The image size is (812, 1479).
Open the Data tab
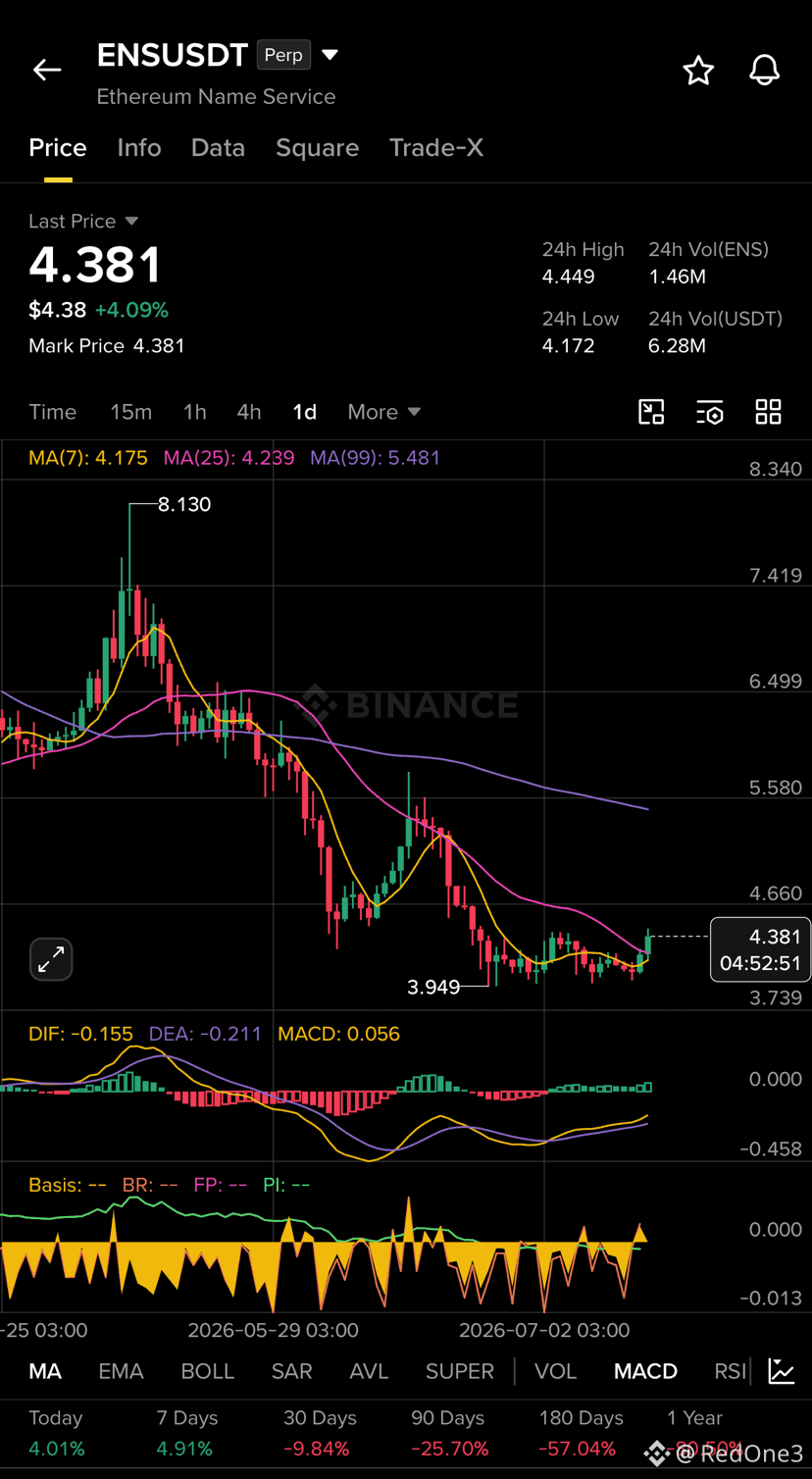218,147
